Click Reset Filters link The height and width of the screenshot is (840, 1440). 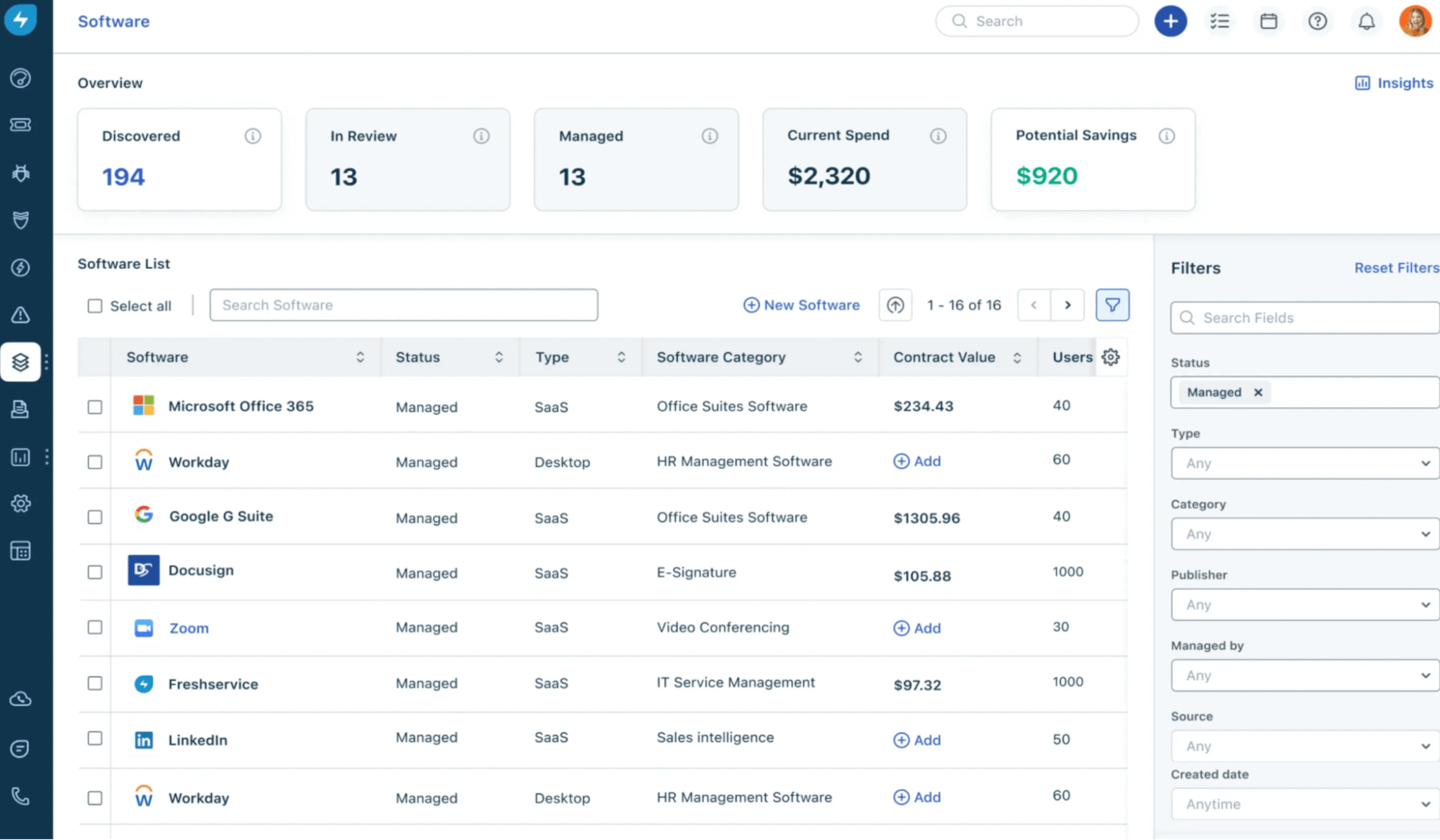pyautogui.click(x=1396, y=267)
